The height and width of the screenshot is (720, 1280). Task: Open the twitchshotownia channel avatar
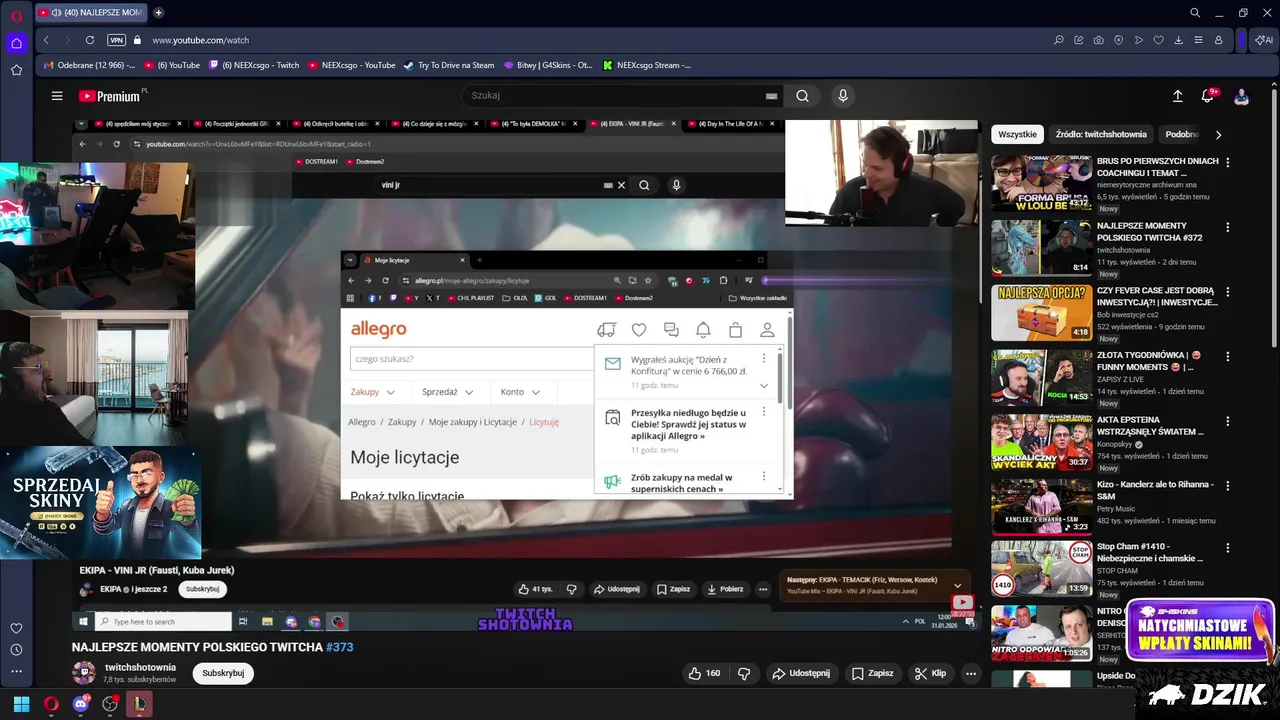[84, 673]
